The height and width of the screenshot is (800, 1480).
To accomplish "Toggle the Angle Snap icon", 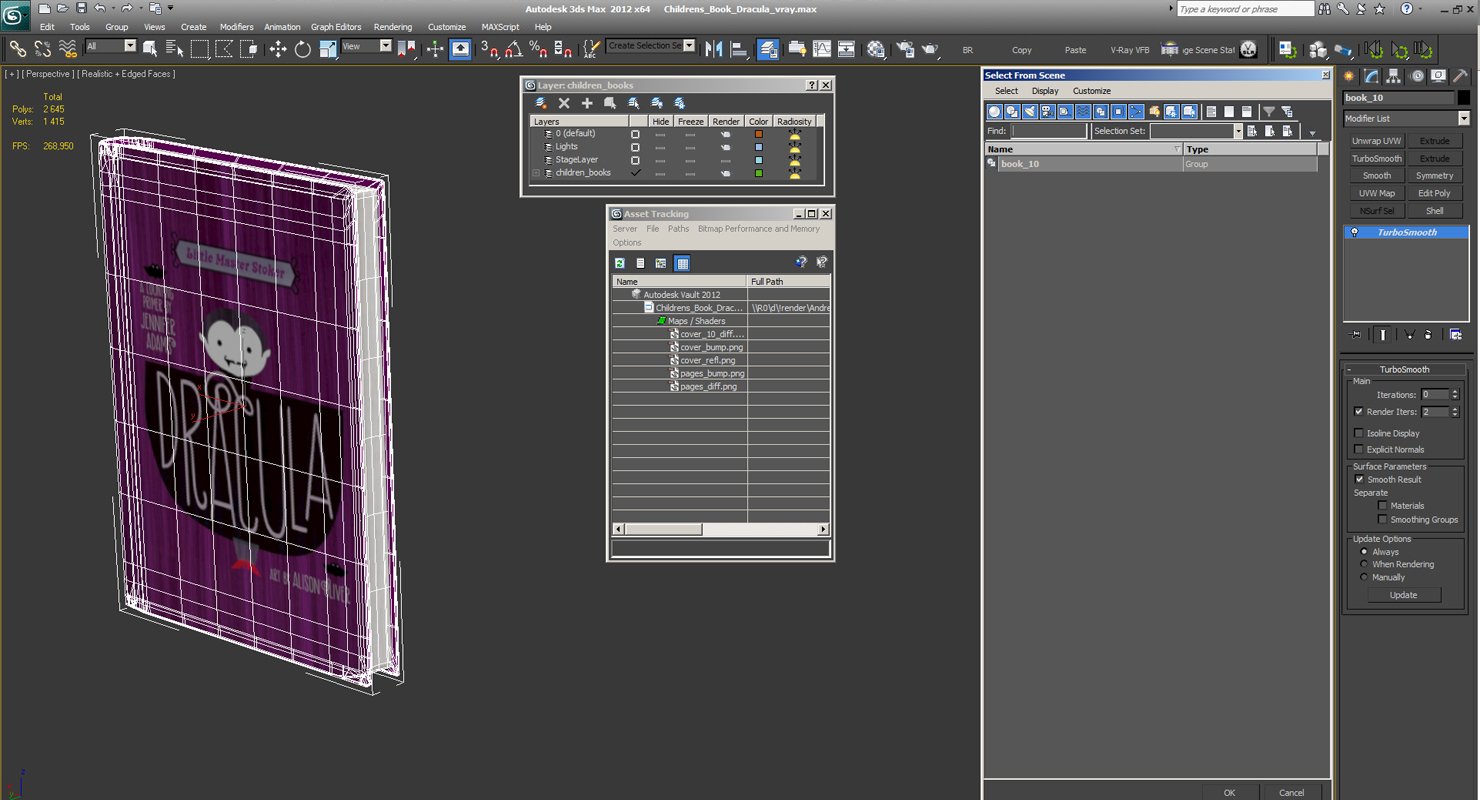I will pyautogui.click(x=513, y=49).
